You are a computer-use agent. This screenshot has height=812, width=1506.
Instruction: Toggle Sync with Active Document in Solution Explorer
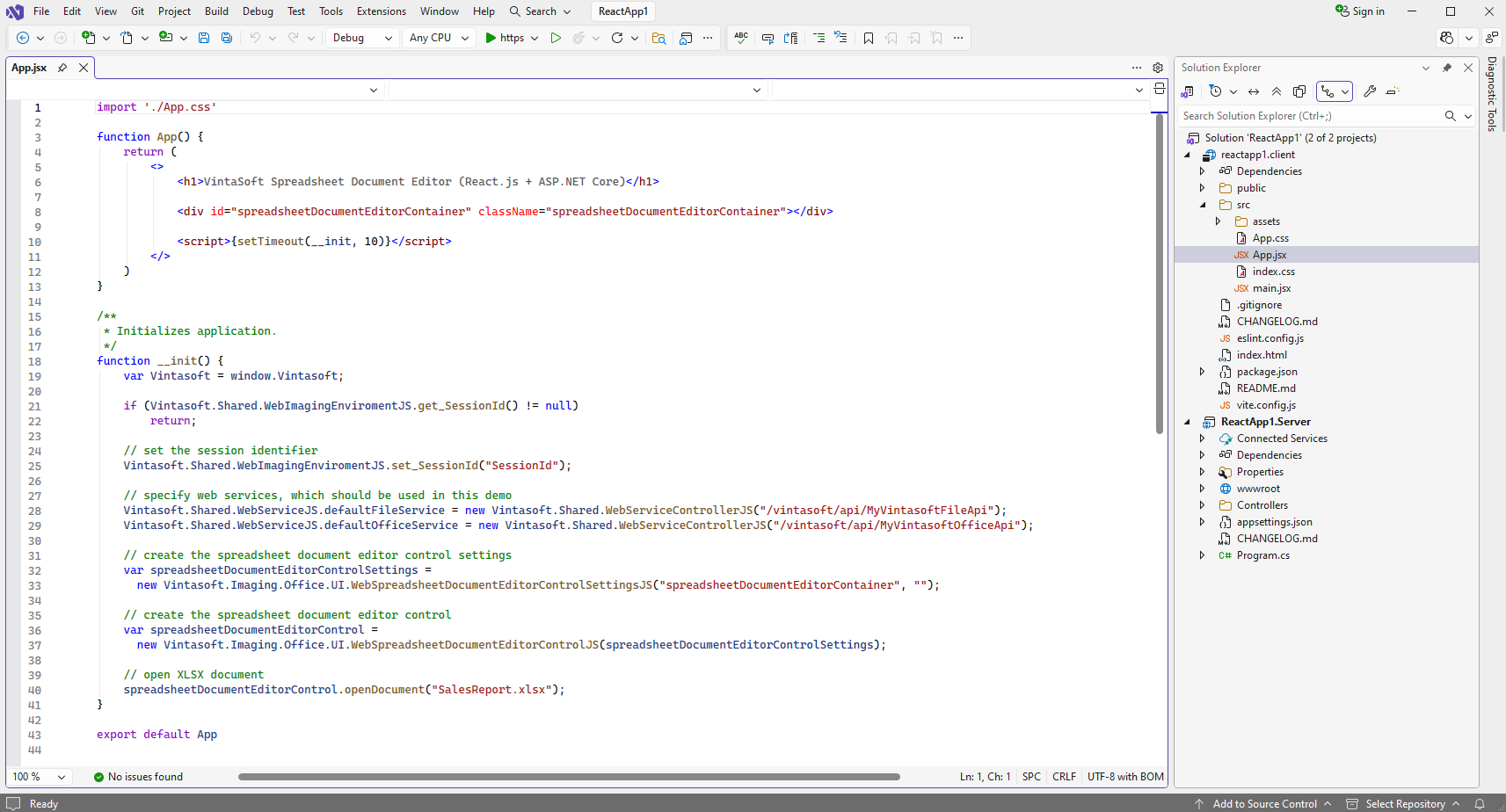pyautogui.click(x=1254, y=91)
